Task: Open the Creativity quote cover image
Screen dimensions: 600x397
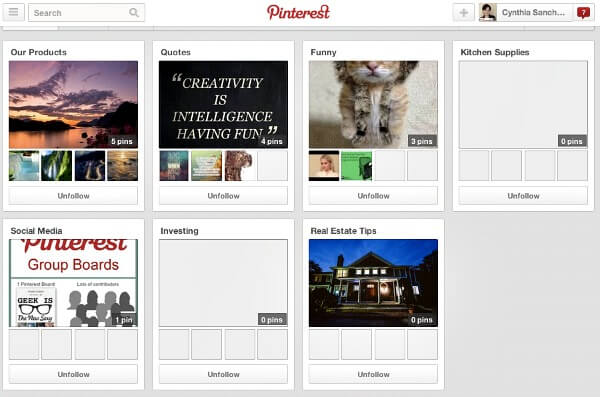Action: coord(223,105)
